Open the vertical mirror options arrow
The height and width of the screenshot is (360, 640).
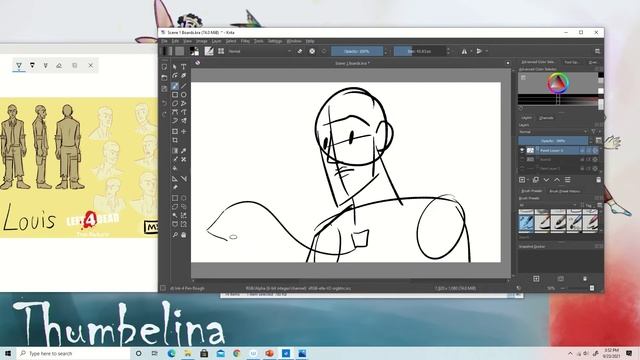[x=486, y=51]
